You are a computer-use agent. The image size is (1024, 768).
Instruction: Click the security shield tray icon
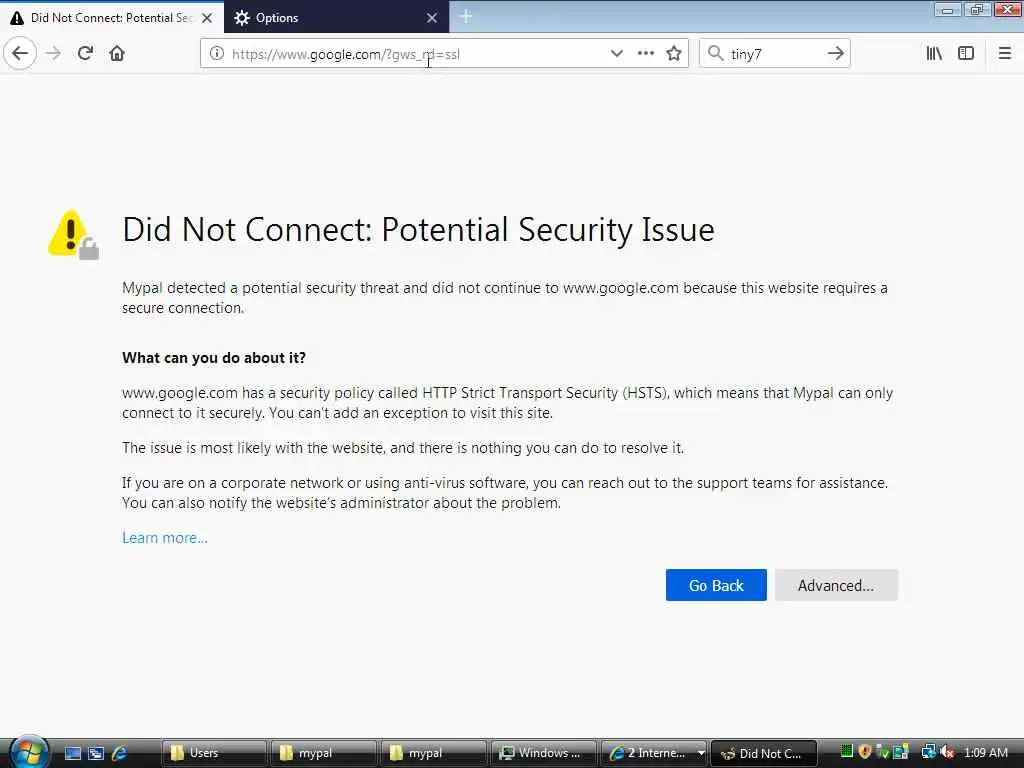pyautogui.click(x=865, y=752)
